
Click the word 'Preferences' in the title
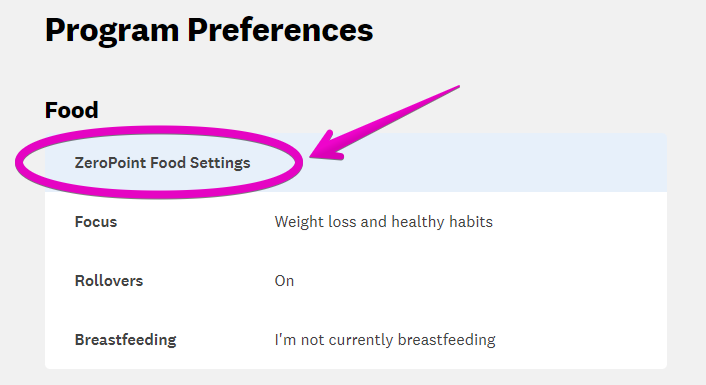pyautogui.click(x=280, y=30)
